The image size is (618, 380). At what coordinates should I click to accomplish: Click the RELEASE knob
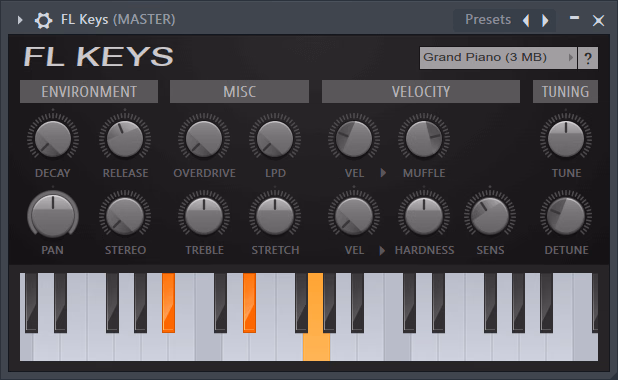(125, 139)
